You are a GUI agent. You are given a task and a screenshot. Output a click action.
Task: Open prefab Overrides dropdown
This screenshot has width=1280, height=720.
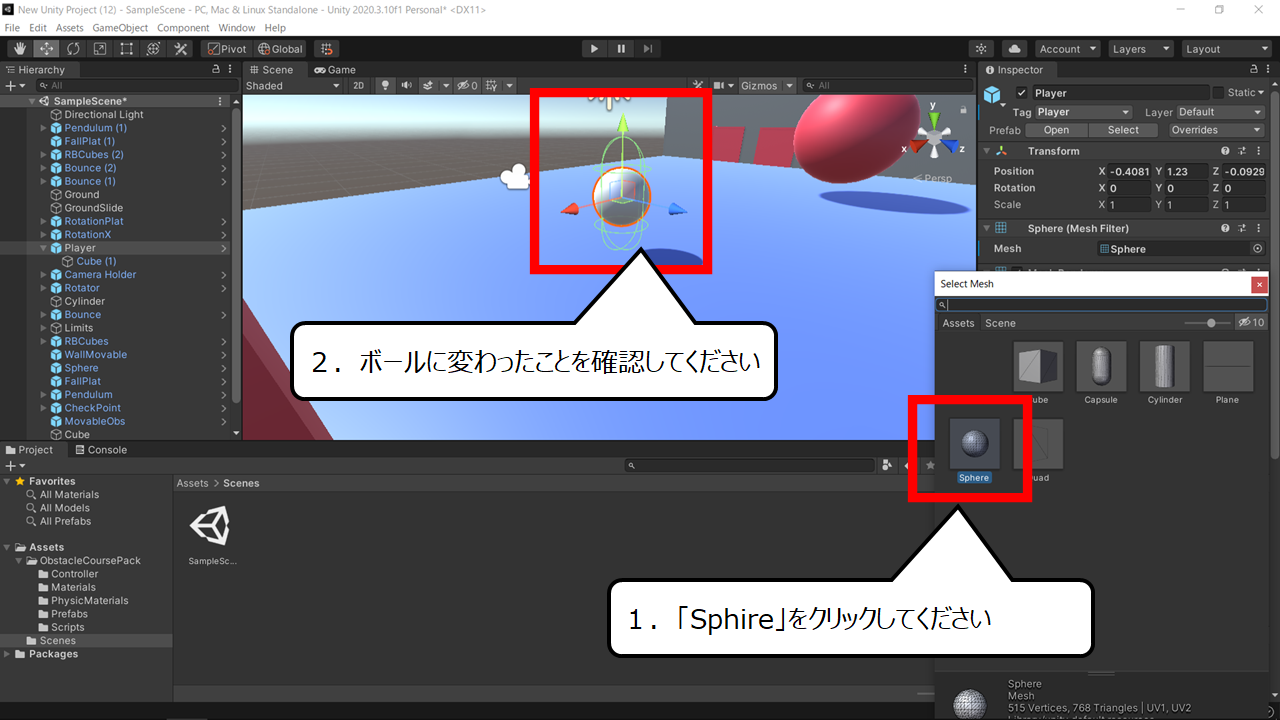[x=1216, y=130]
